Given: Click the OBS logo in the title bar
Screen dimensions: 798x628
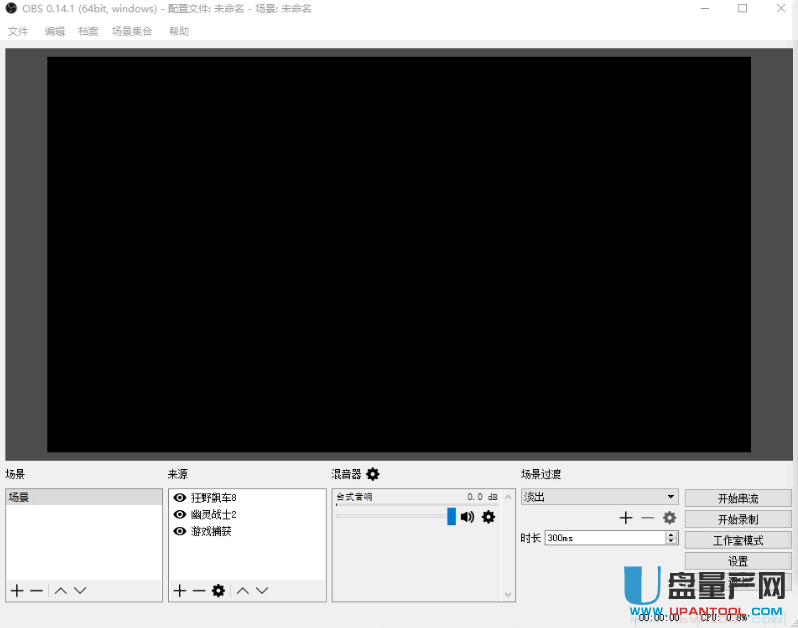Looking at the screenshot, I should (x=11, y=8).
